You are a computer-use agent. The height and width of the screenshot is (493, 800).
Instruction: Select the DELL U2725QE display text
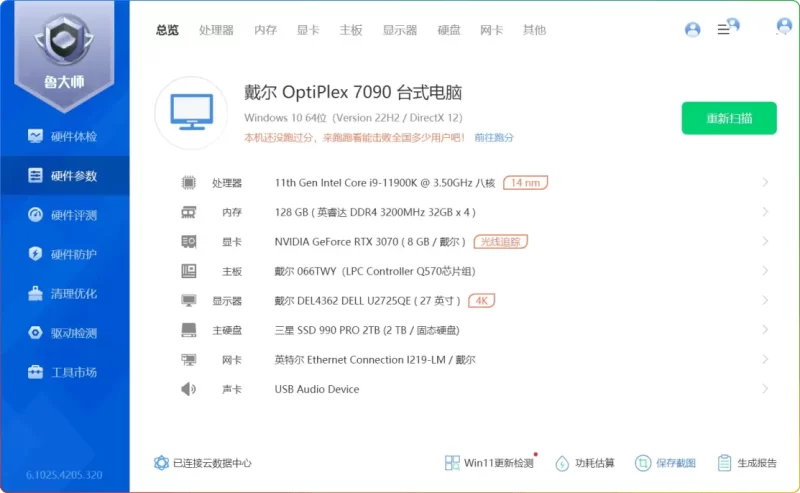(x=367, y=301)
